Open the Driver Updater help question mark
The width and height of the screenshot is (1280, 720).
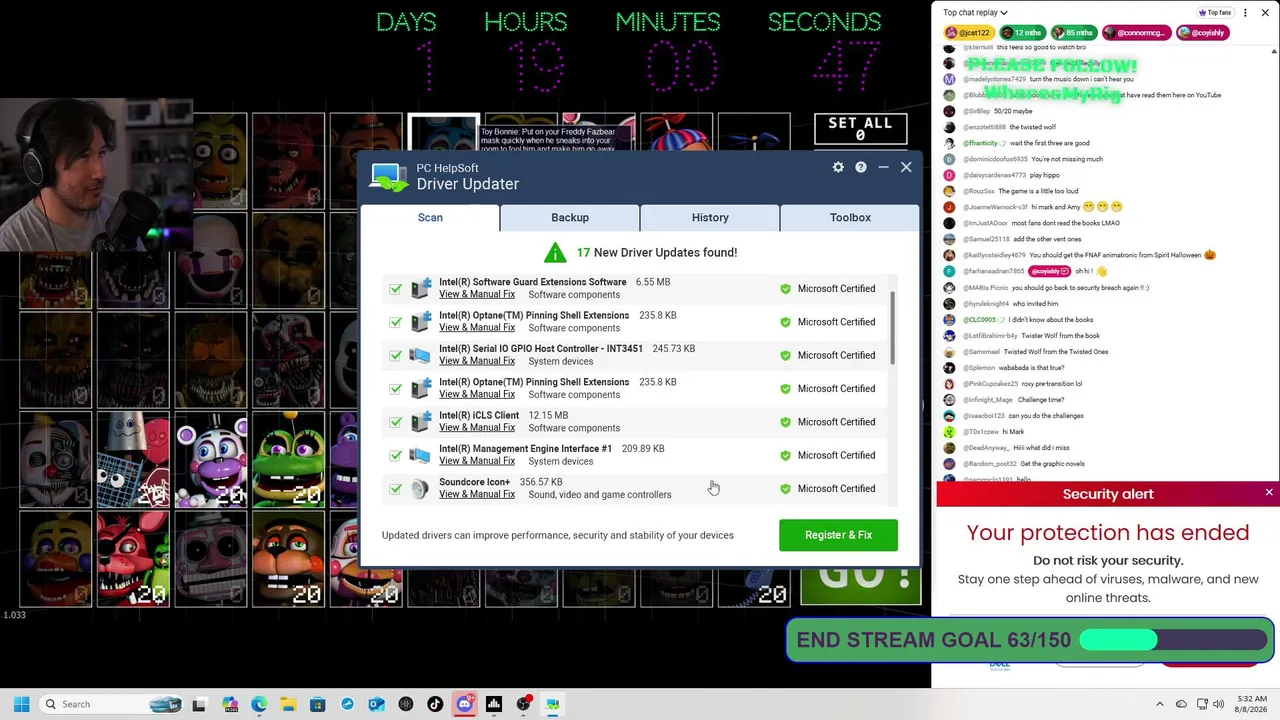click(861, 167)
